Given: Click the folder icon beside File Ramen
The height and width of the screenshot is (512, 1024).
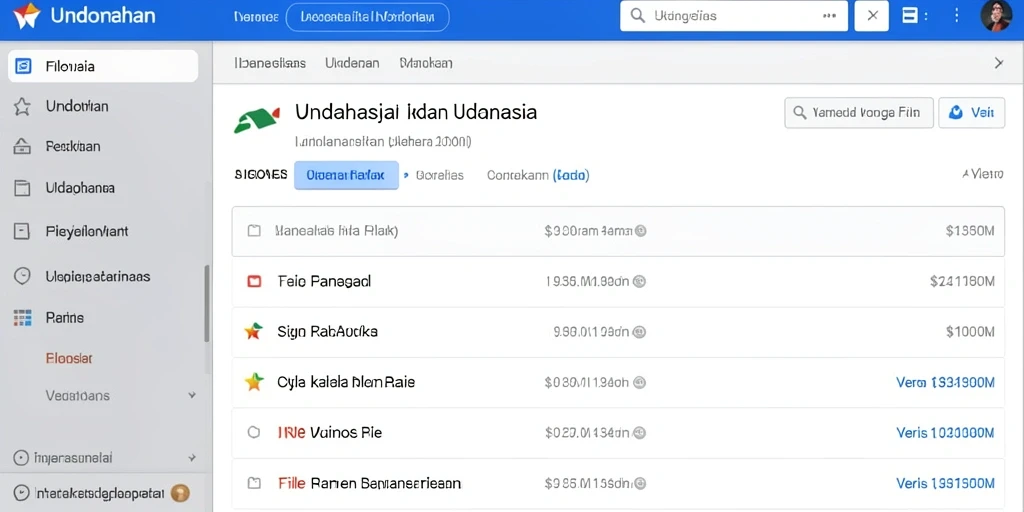Looking at the screenshot, I should point(254,483).
